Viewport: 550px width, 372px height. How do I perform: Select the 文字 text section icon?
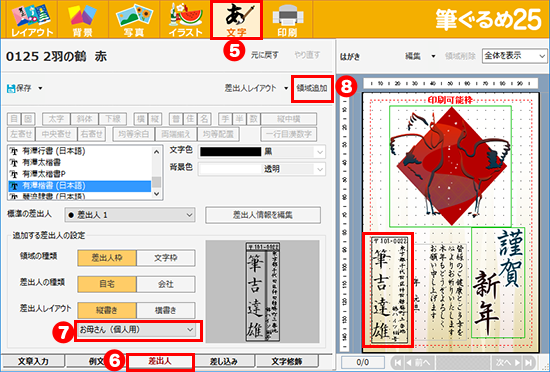(236, 20)
